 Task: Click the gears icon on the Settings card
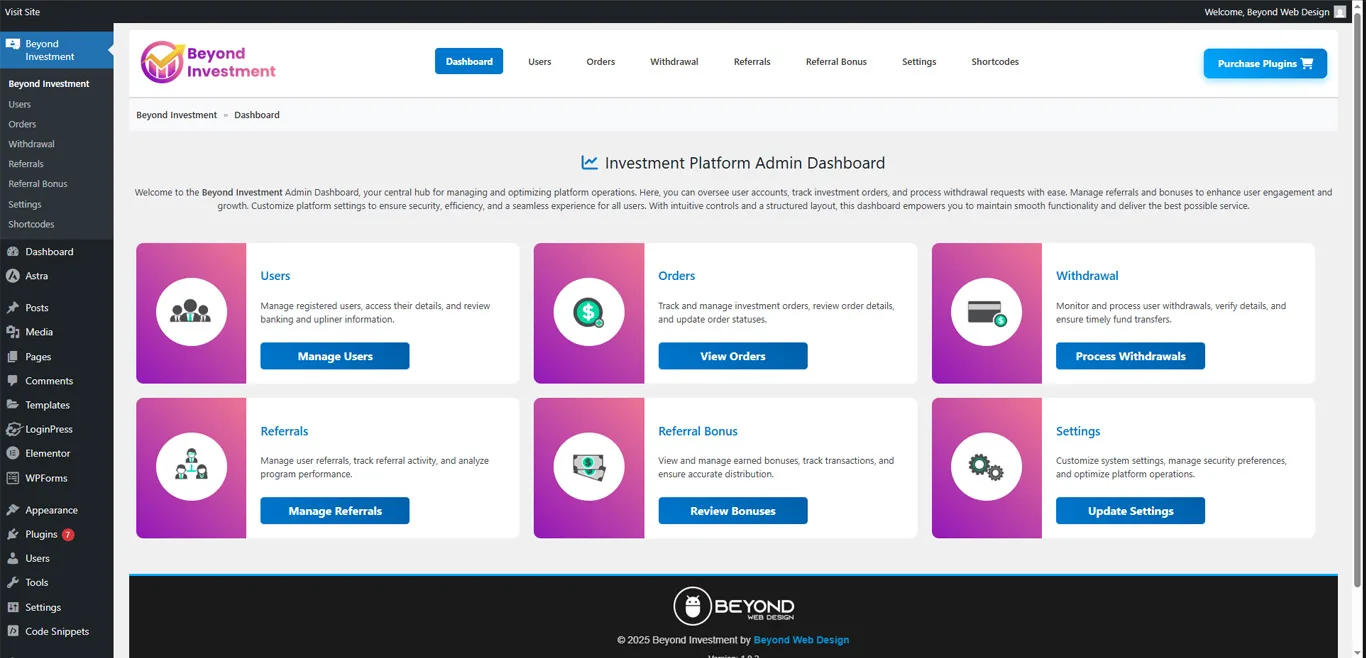click(x=987, y=468)
